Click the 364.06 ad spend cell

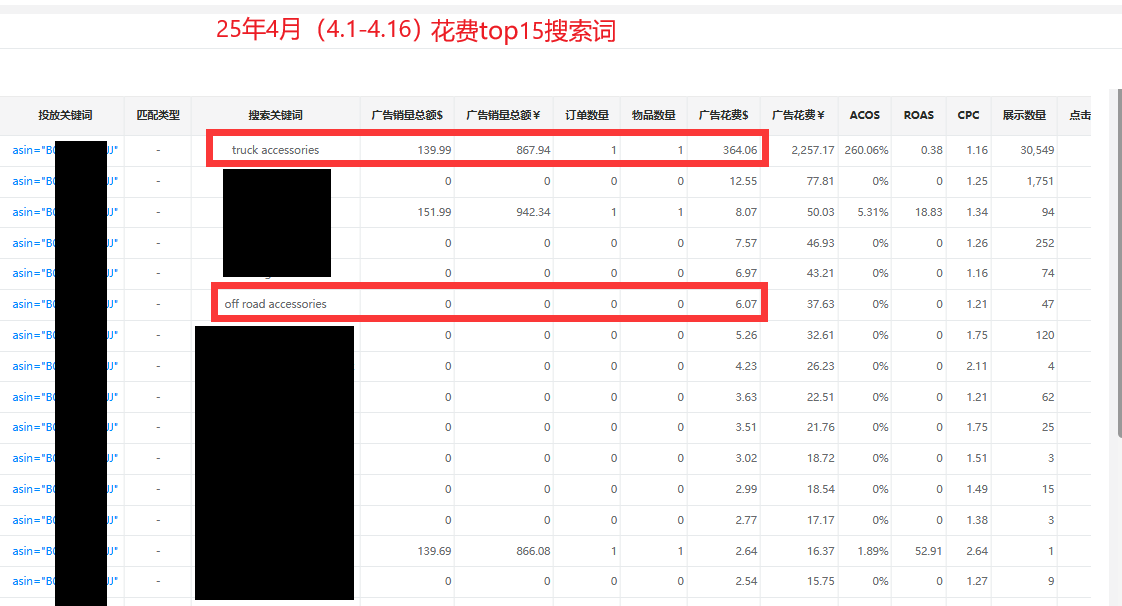coord(740,150)
